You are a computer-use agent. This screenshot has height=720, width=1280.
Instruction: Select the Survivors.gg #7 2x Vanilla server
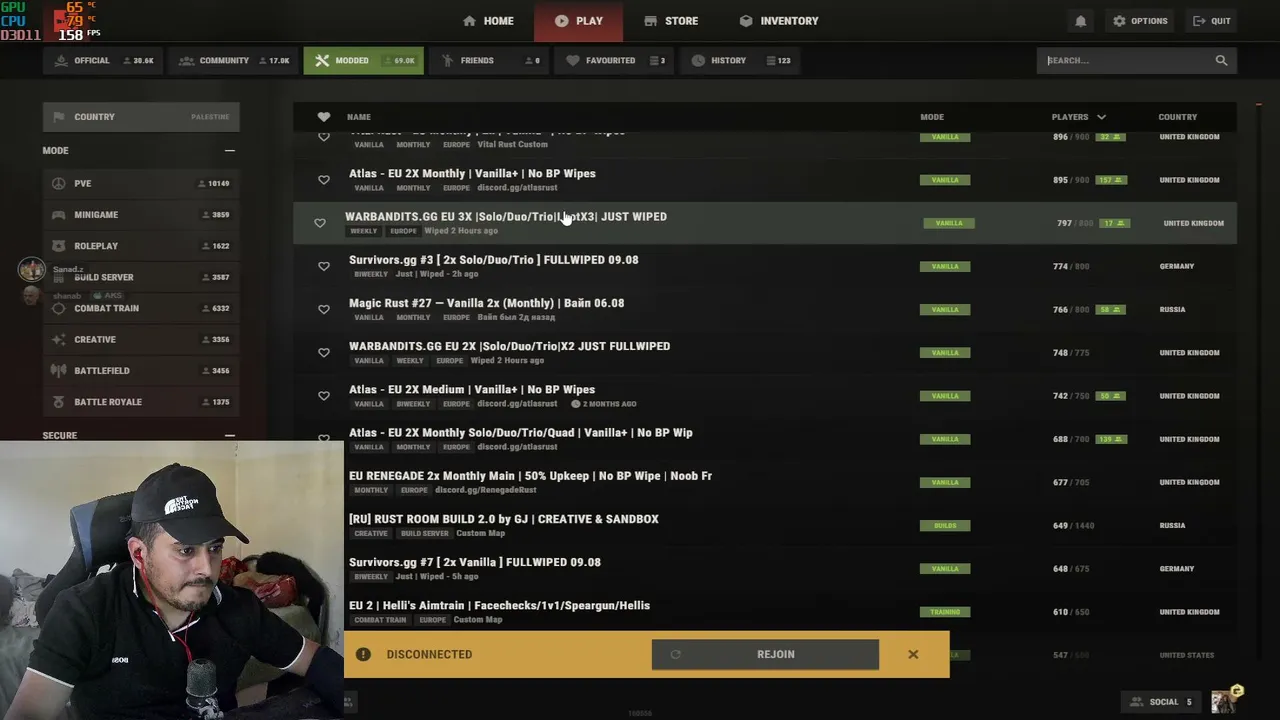click(475, 562)
